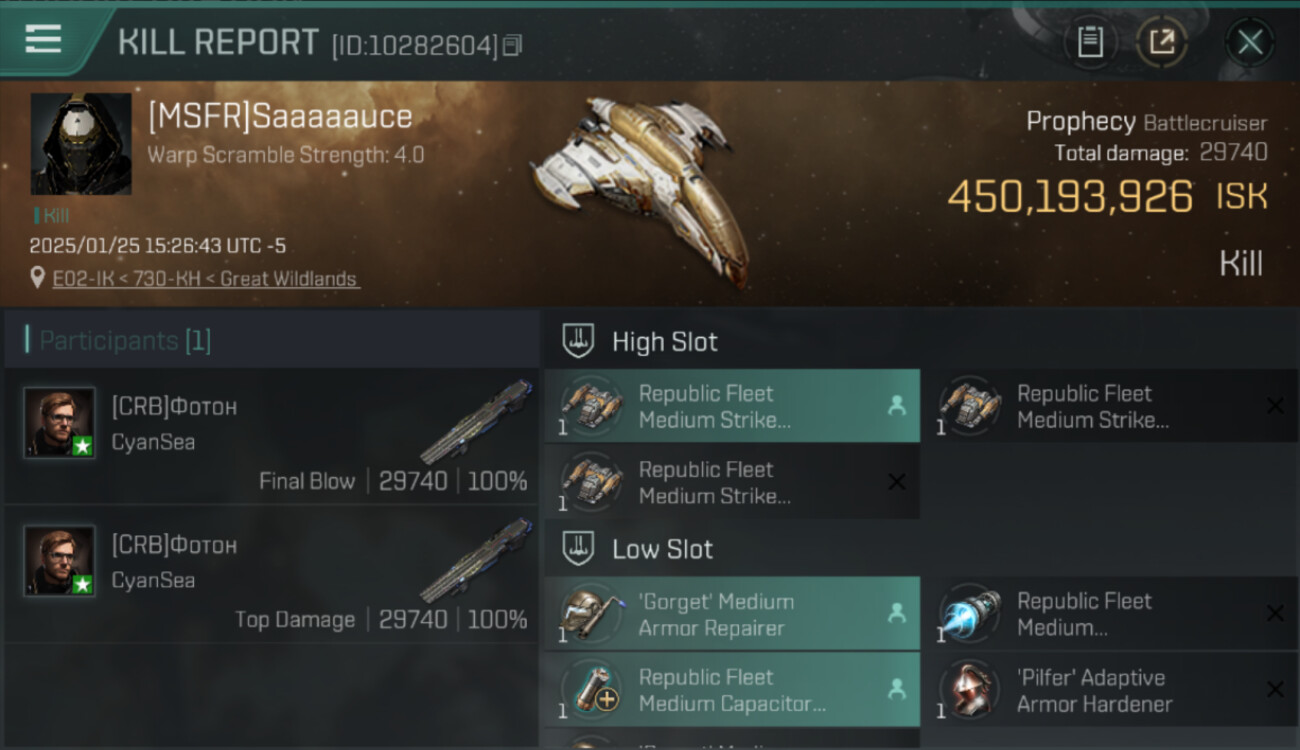Open the 'Gorget' Medium Armor Repairer
The width and height of the screenshot is (1300, 750).
coord(732,614)
